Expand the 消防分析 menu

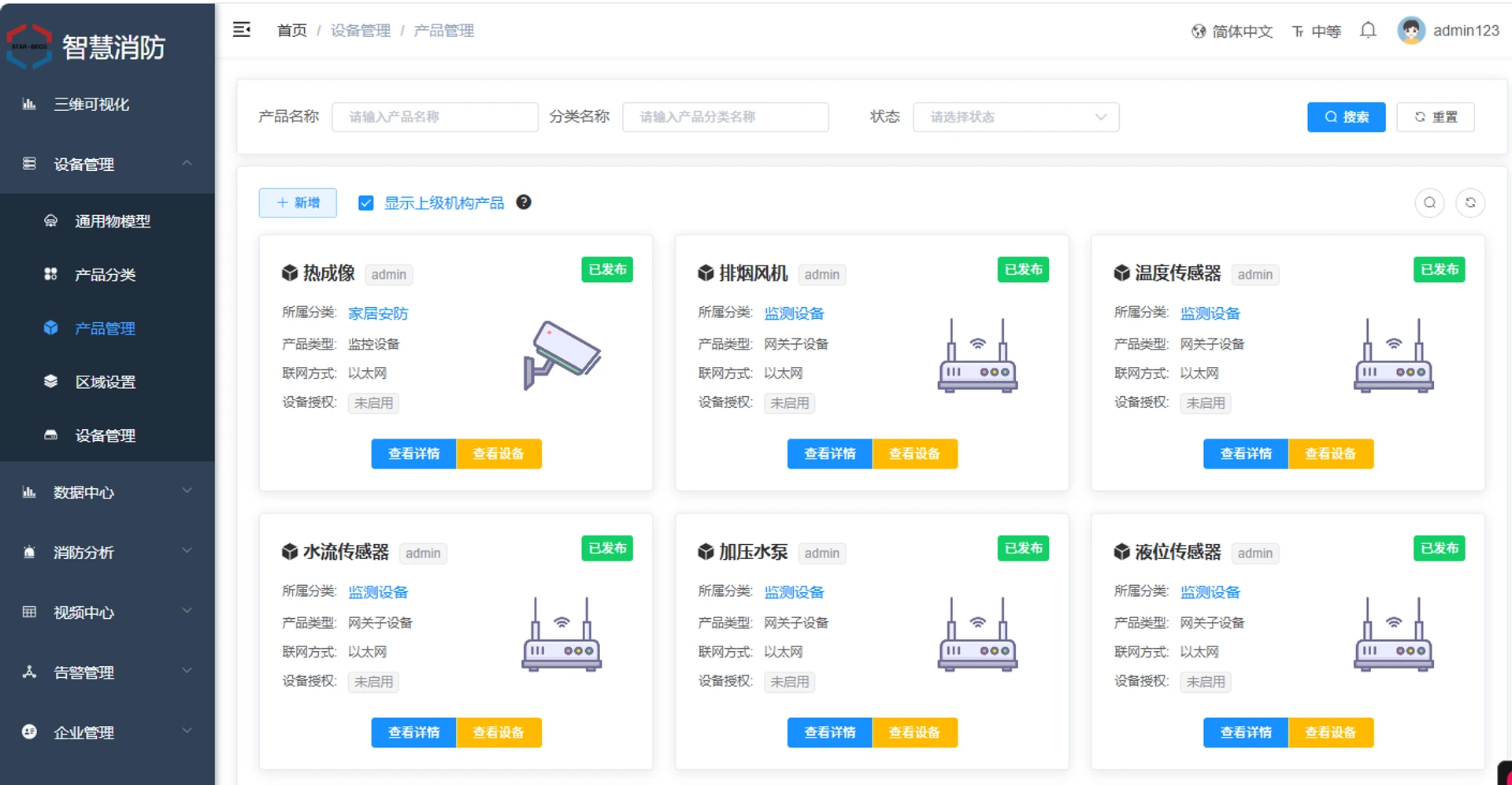(107, 552)
